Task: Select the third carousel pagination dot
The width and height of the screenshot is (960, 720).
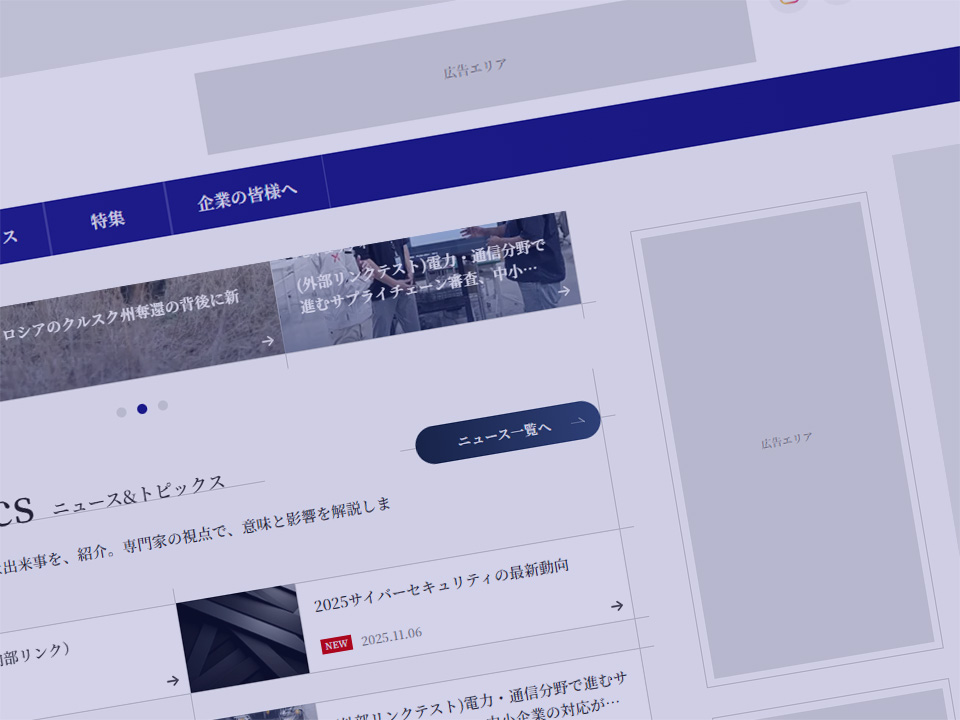Action: coord(163,405)
